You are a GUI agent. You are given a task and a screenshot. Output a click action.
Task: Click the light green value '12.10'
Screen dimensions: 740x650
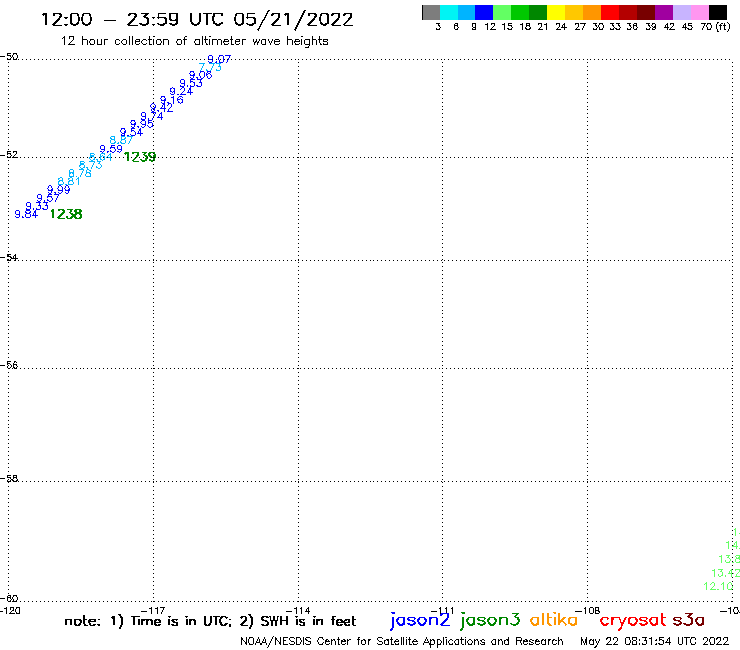[x=718, y=586]
